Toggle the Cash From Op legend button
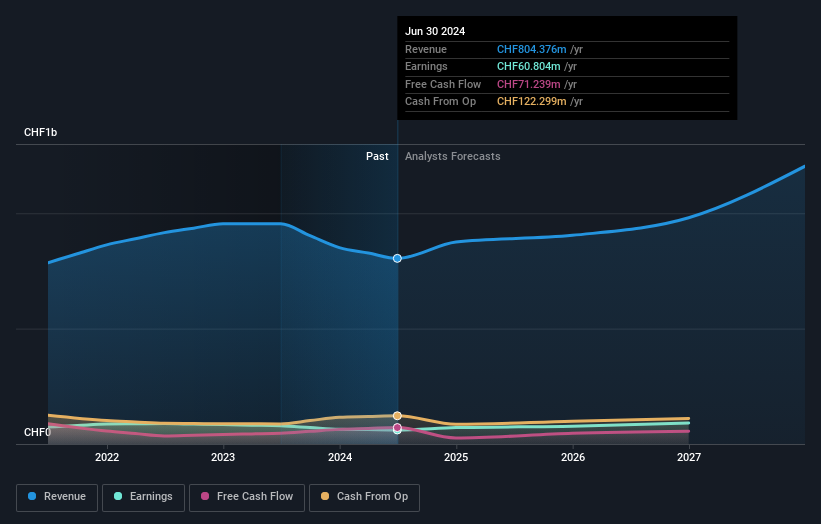This screenshot has width=821, height=524. [364, 497]
